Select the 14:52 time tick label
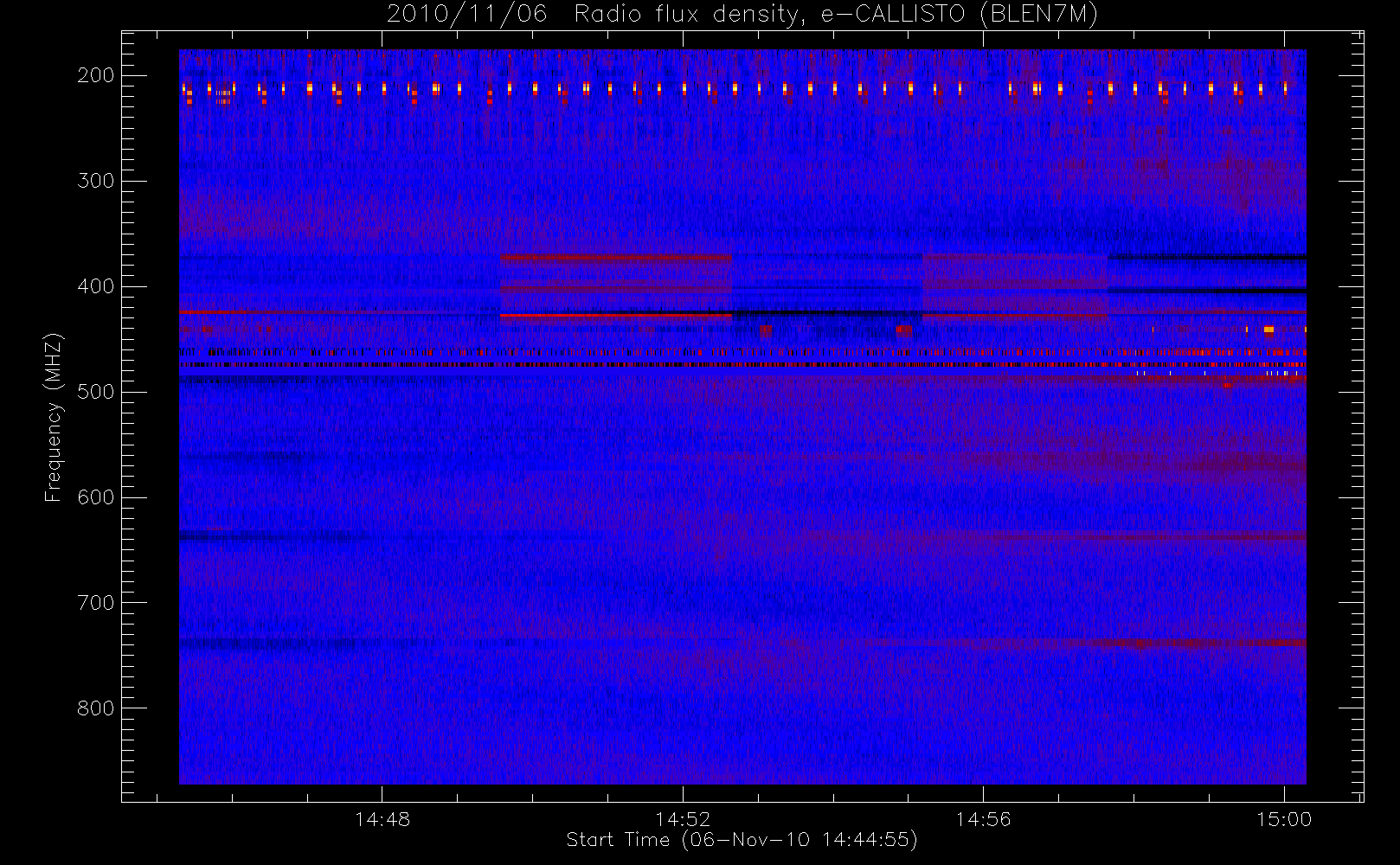The width and height of the screenshot is (1400, 865). 683,819
